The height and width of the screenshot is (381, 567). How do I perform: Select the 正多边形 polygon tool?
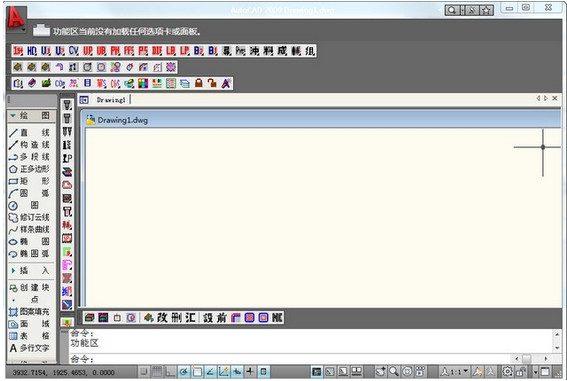[x=29, y=169]
